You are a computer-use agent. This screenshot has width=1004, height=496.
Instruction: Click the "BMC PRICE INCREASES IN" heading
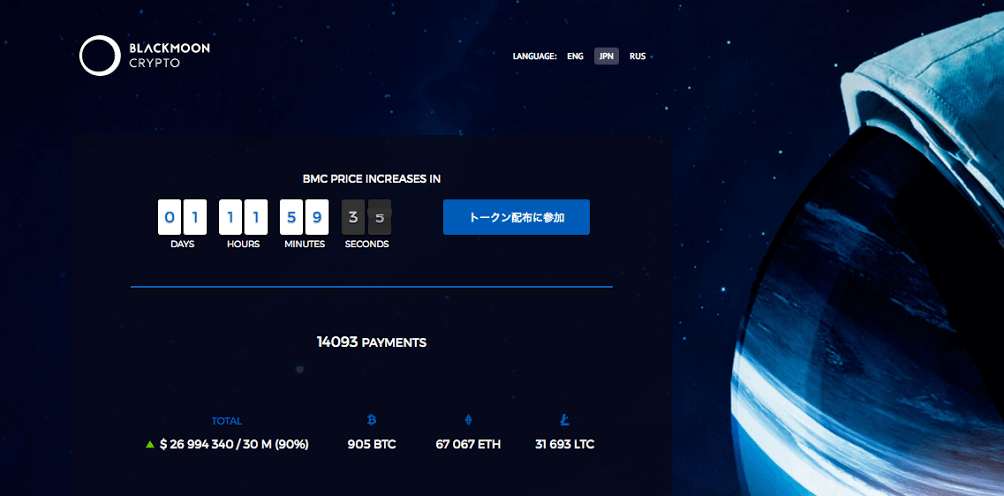coord(371,179)
